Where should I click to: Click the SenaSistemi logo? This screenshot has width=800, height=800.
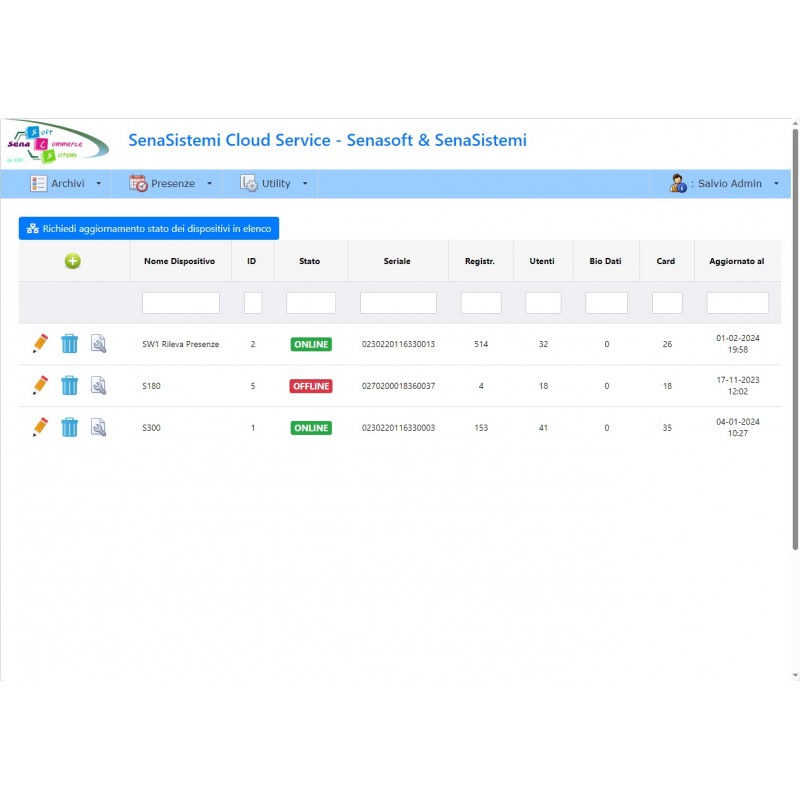(x=57, y=142)
